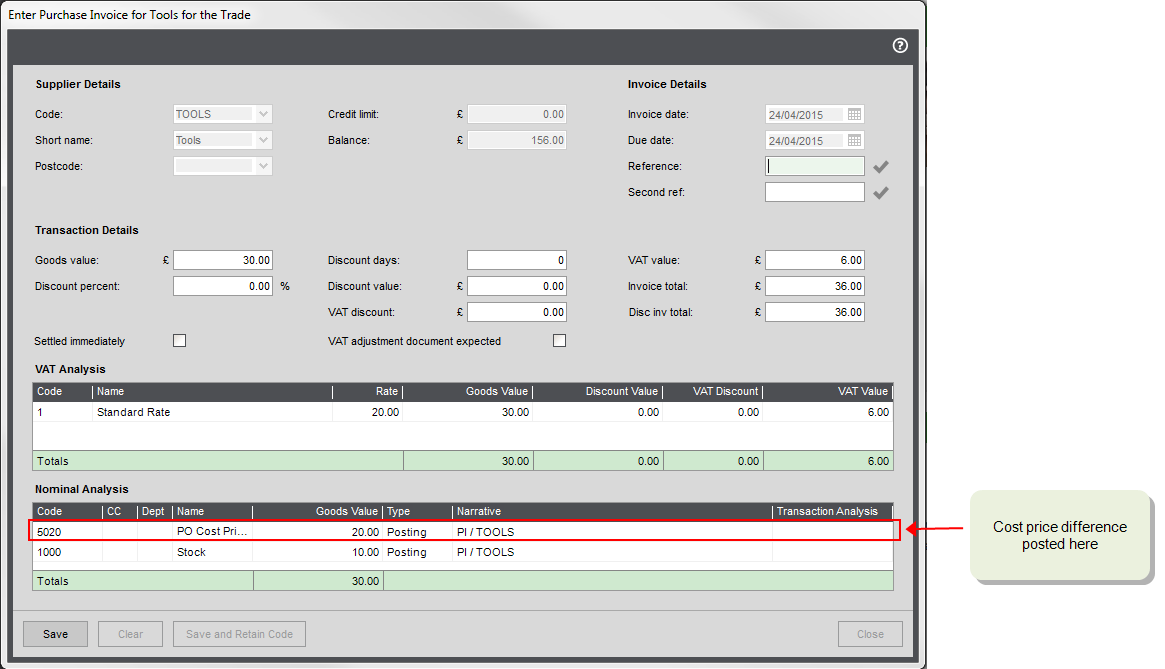The height and width of the screenshot is (669, 1165).
Task: Click the checkmark beside Reference field
Action: coord(880,167)
